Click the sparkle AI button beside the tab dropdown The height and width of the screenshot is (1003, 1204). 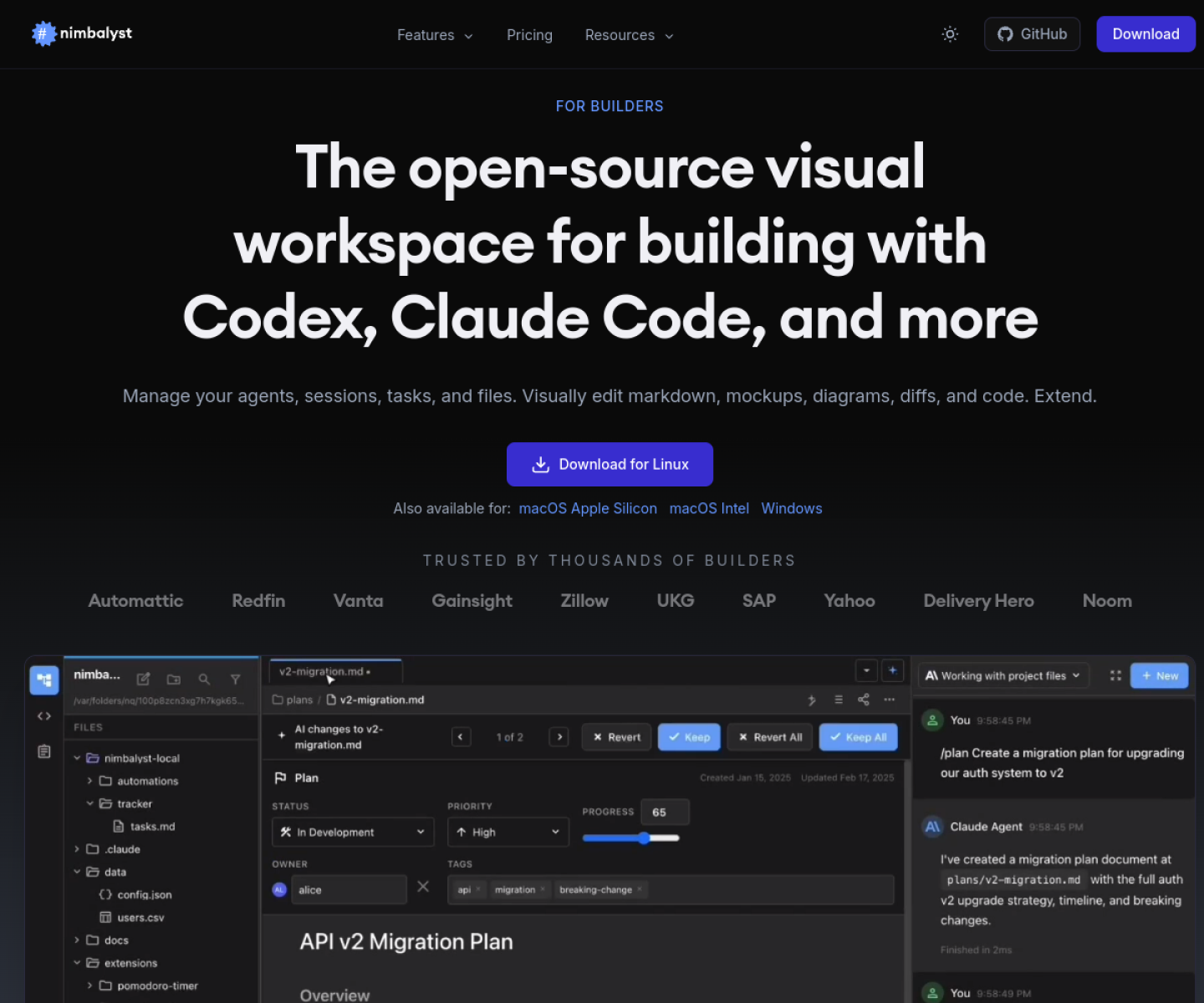tap(893, 670)
